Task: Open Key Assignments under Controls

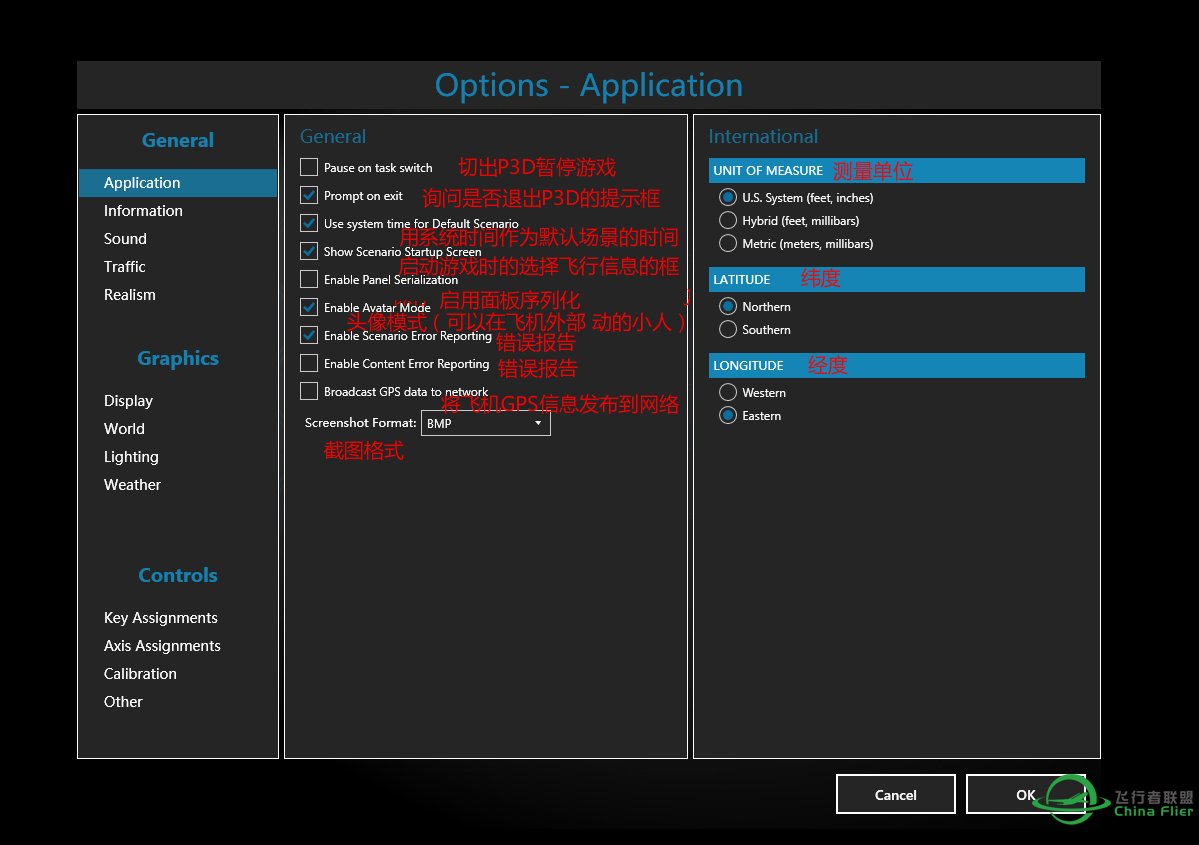Action: (160, 617)
